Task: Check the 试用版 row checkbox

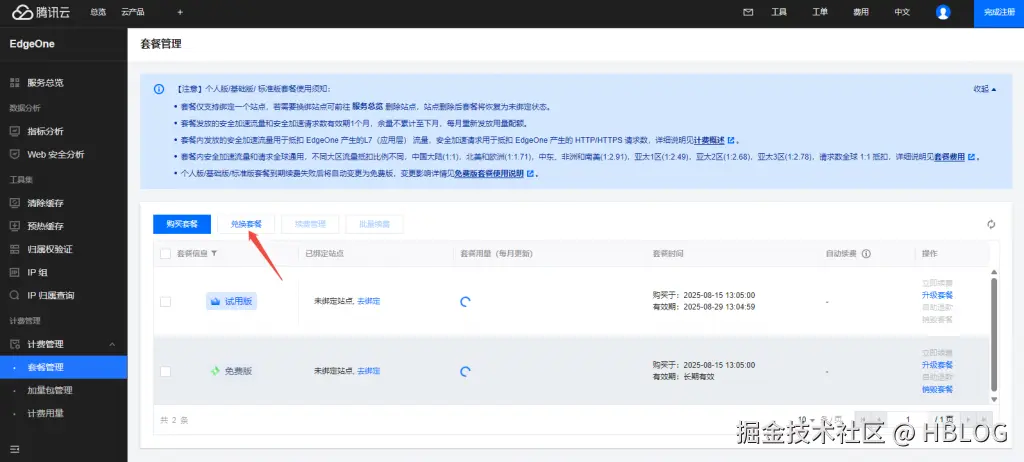Action: coord(166,301)
